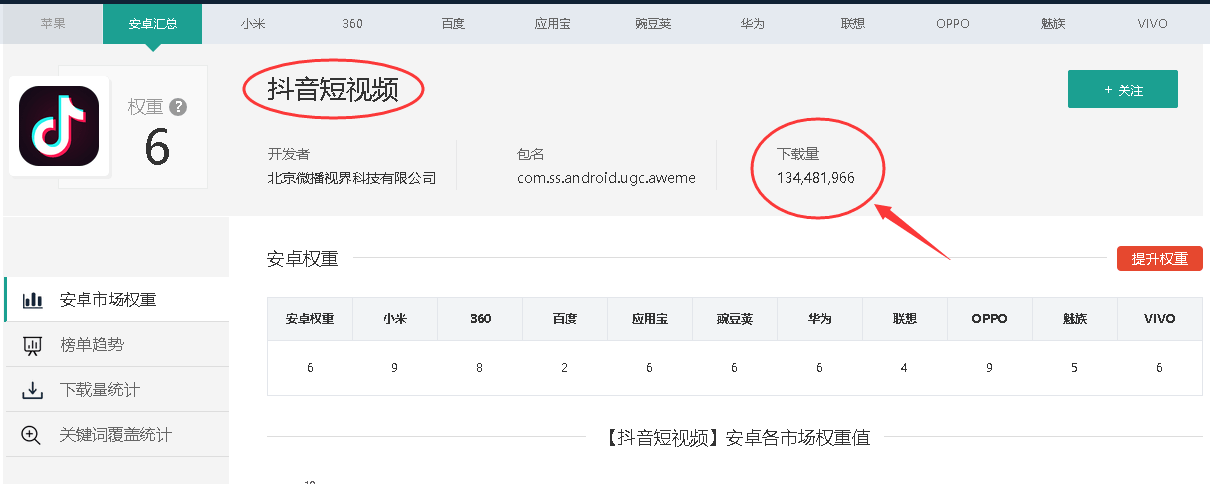Click the 包名 label
1210x484 pixels.
click(531, 154)
